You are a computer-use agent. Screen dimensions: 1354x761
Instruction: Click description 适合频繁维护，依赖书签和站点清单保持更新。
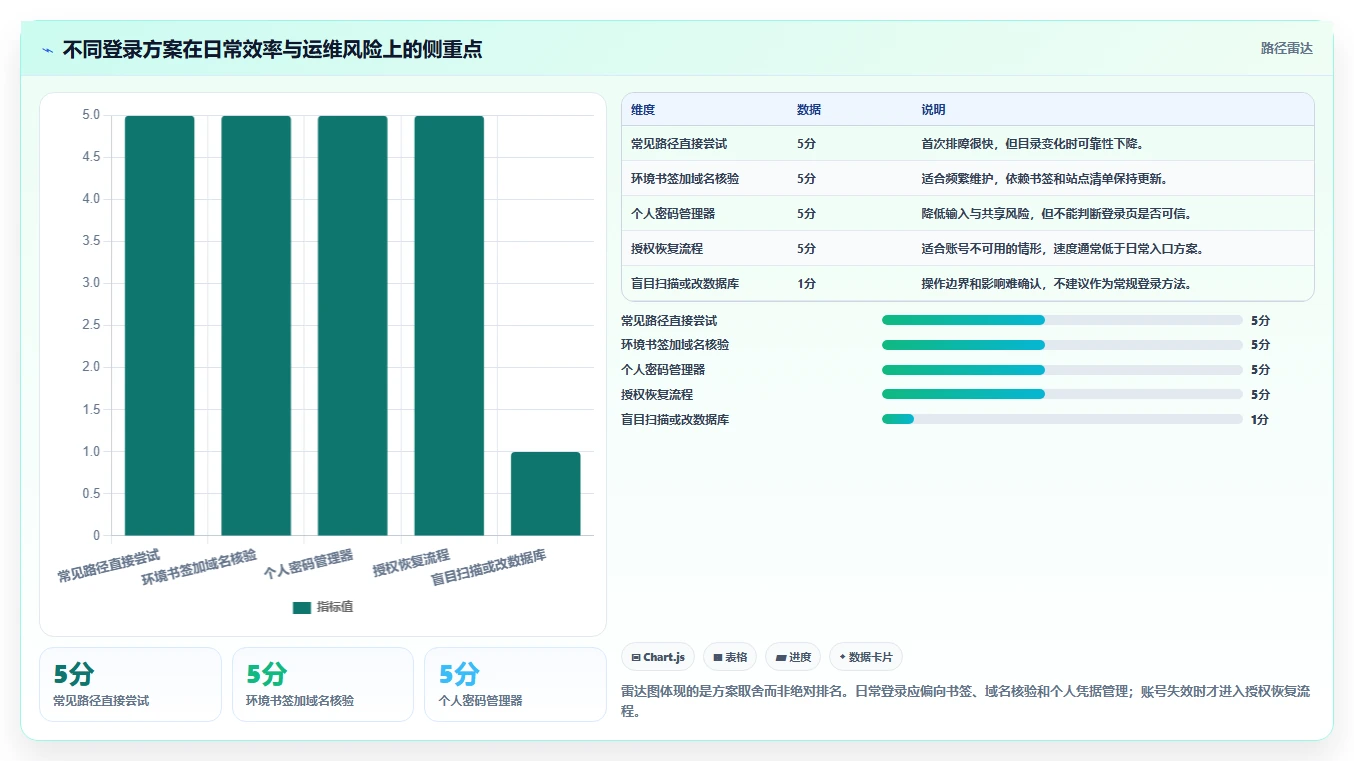[x=1044, y=179]
